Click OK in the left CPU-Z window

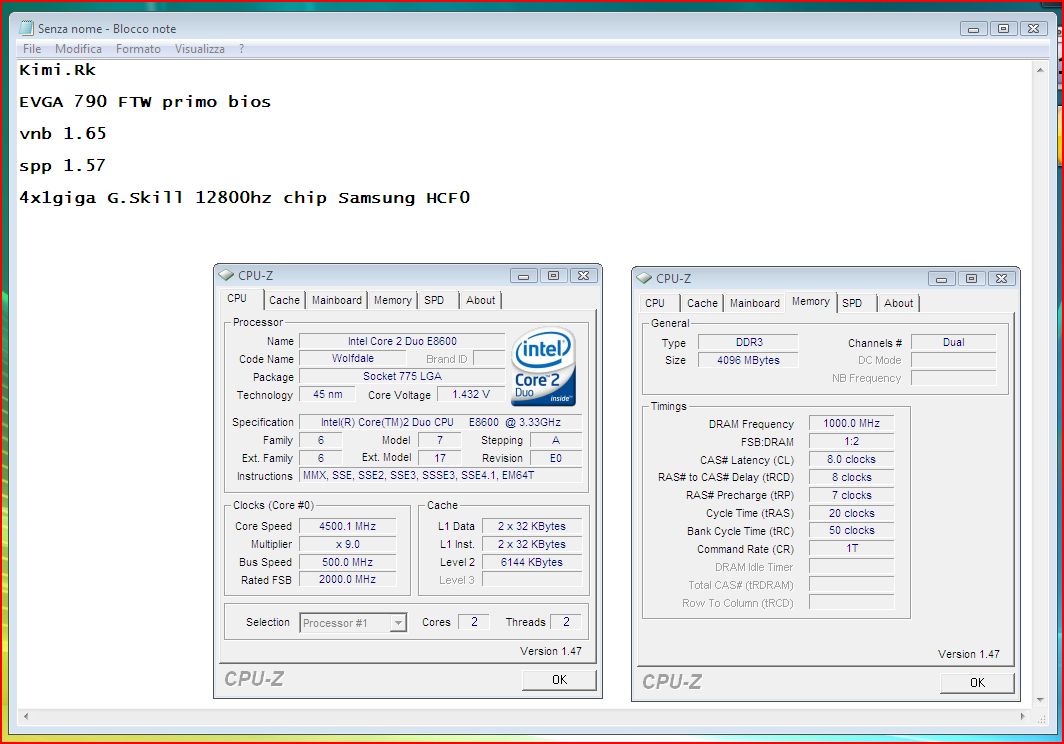coord(559,680)
